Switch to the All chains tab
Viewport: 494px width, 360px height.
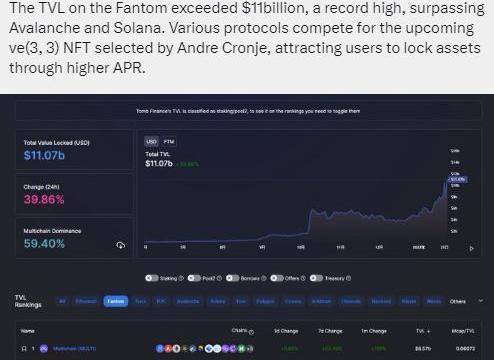(x=62, y=301)
